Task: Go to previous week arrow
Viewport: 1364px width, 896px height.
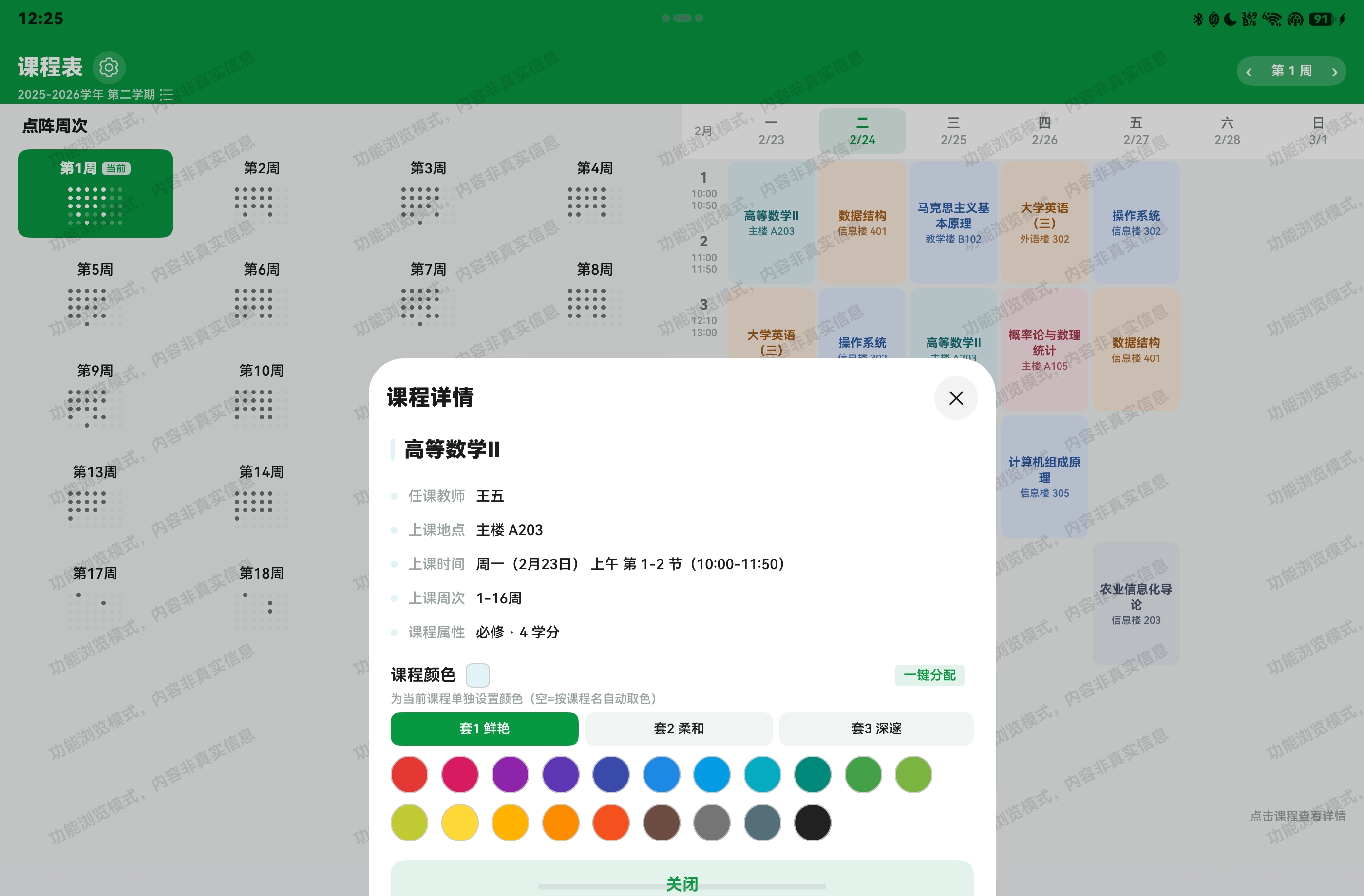Action: pos(1249,72)
